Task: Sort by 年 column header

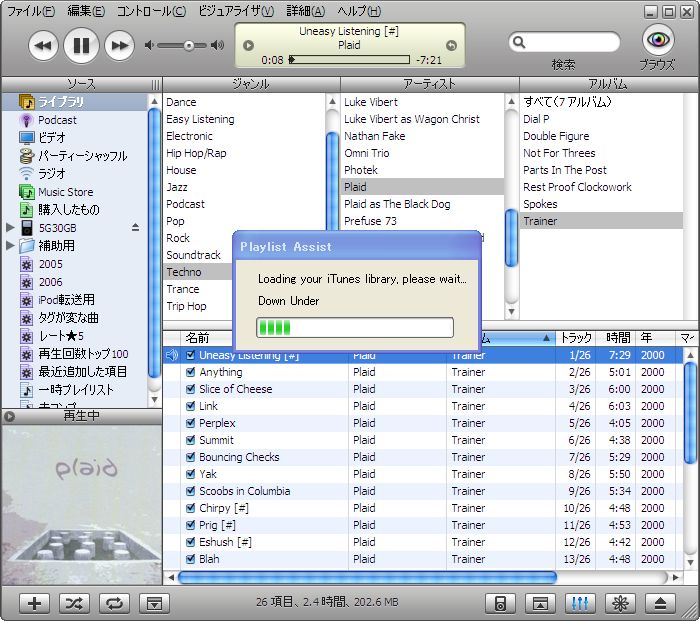Action: pyautogui.click(x=655, y=338)
